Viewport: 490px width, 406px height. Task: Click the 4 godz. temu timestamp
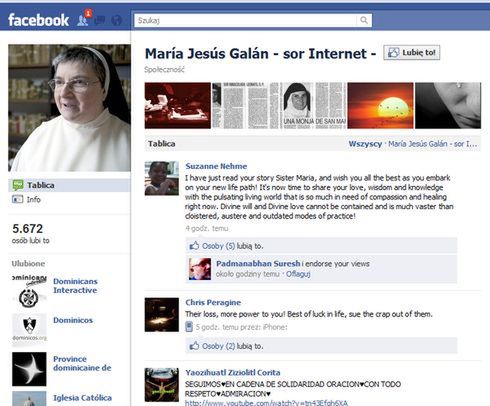[207, 228]
